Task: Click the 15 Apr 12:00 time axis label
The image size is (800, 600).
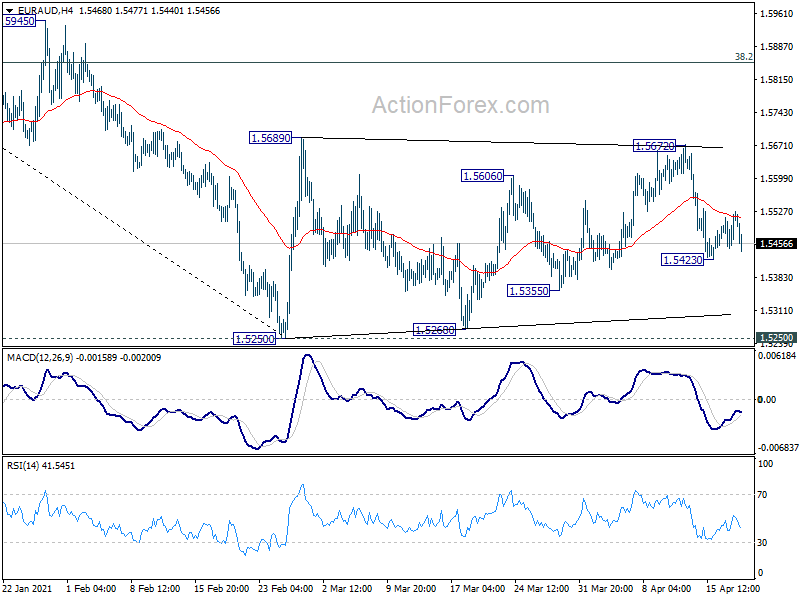Action: [733, 589]
